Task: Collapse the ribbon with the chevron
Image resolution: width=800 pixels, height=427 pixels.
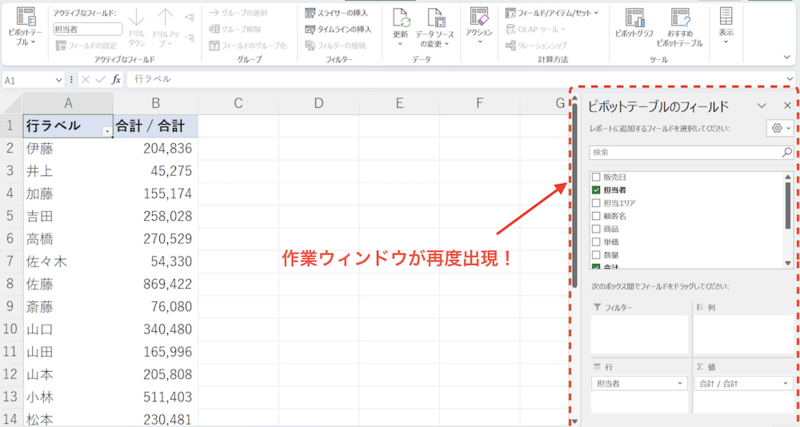Action: 787,57
